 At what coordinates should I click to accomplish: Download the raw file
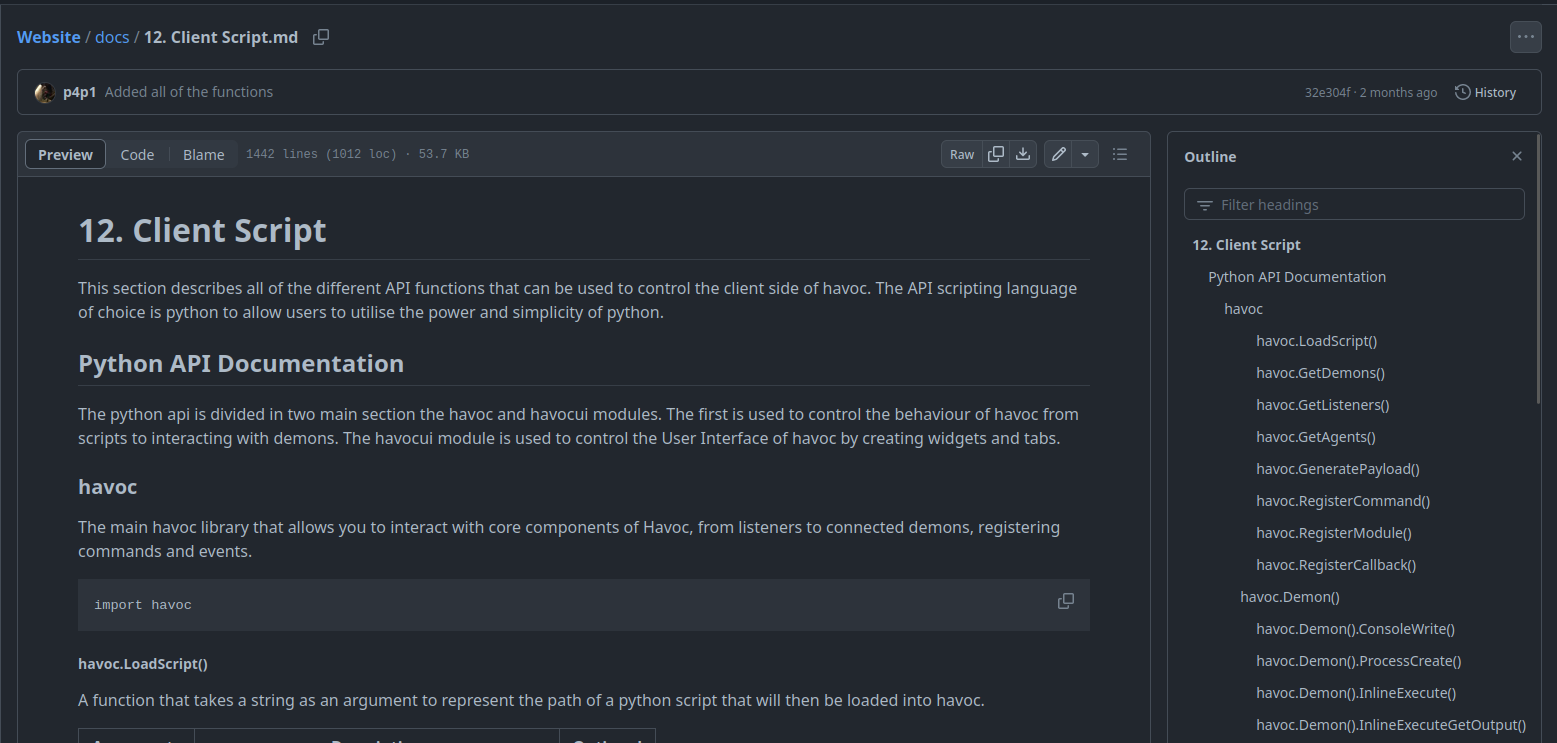pos(1023,154)
